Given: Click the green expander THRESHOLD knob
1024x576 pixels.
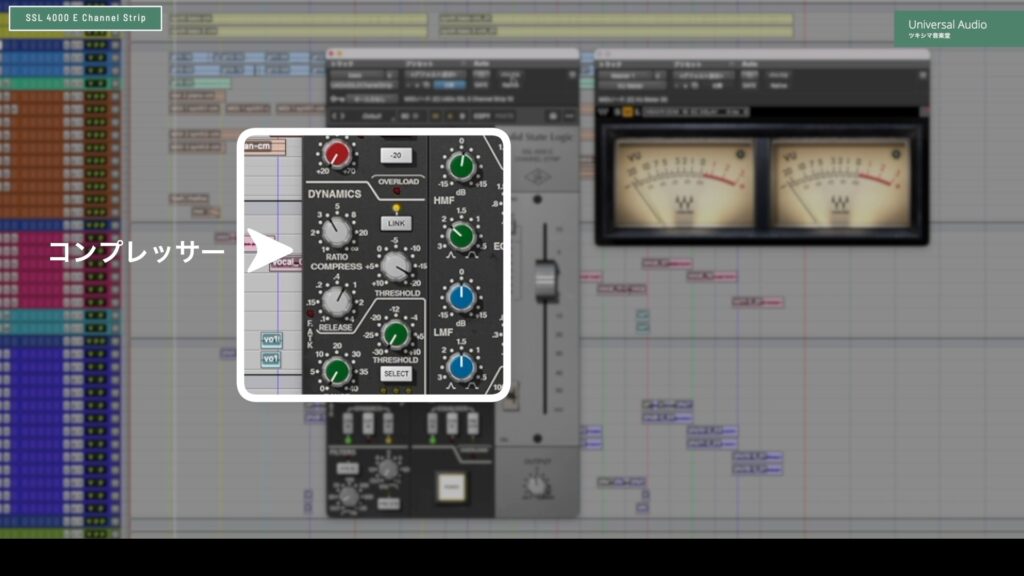Looking at the screenshot, I should 397,334.
